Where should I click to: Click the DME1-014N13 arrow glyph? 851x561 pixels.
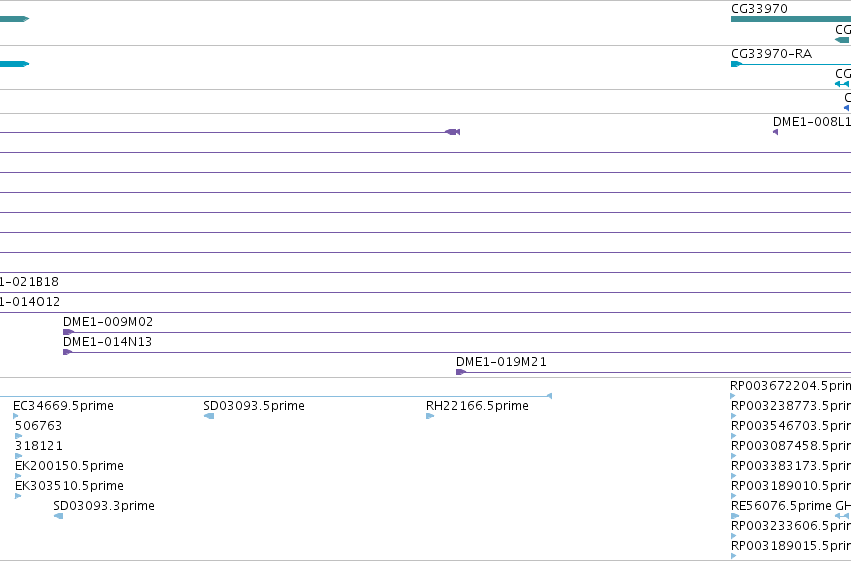click(x=67, y=352)
